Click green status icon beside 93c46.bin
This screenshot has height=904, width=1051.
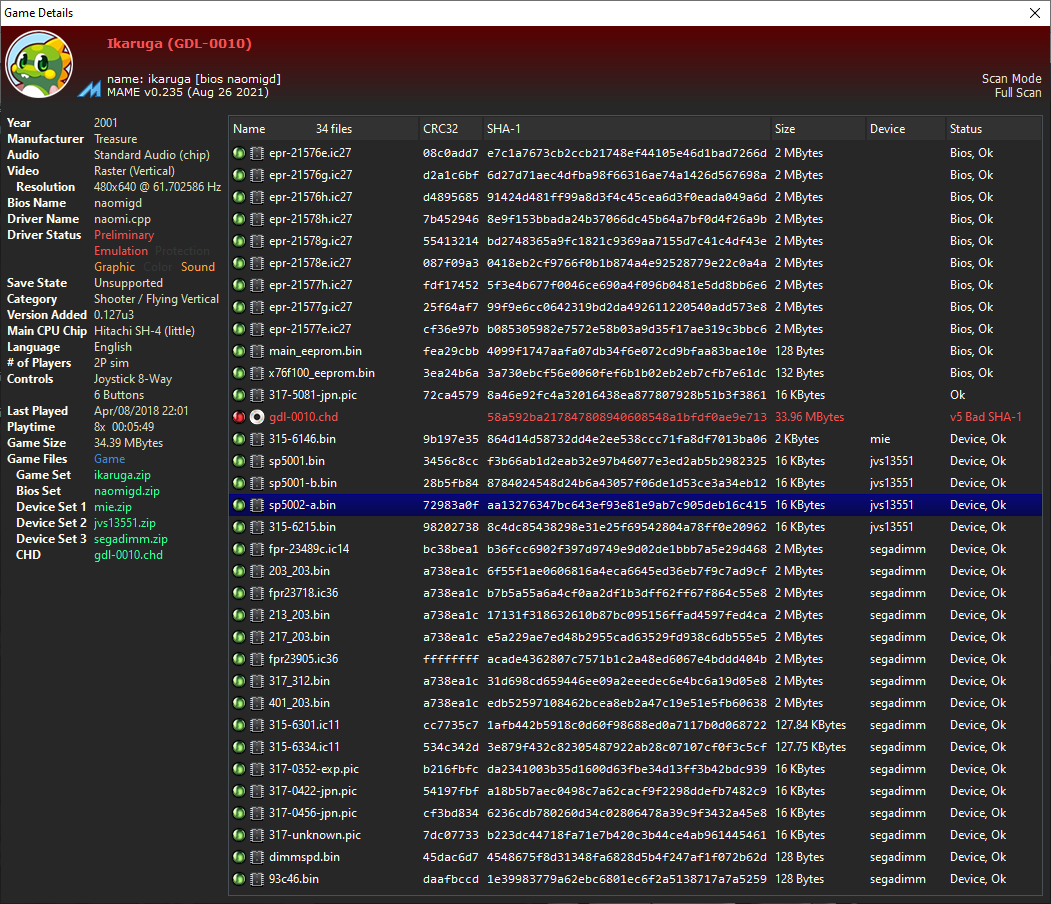click(239, 879)
